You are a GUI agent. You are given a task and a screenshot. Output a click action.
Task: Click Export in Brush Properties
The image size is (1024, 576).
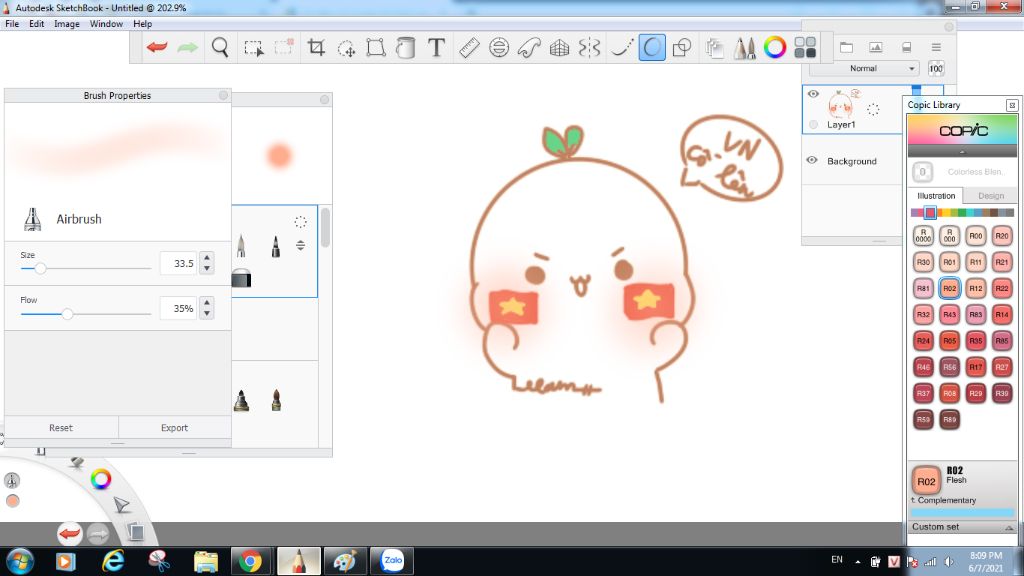174,428
